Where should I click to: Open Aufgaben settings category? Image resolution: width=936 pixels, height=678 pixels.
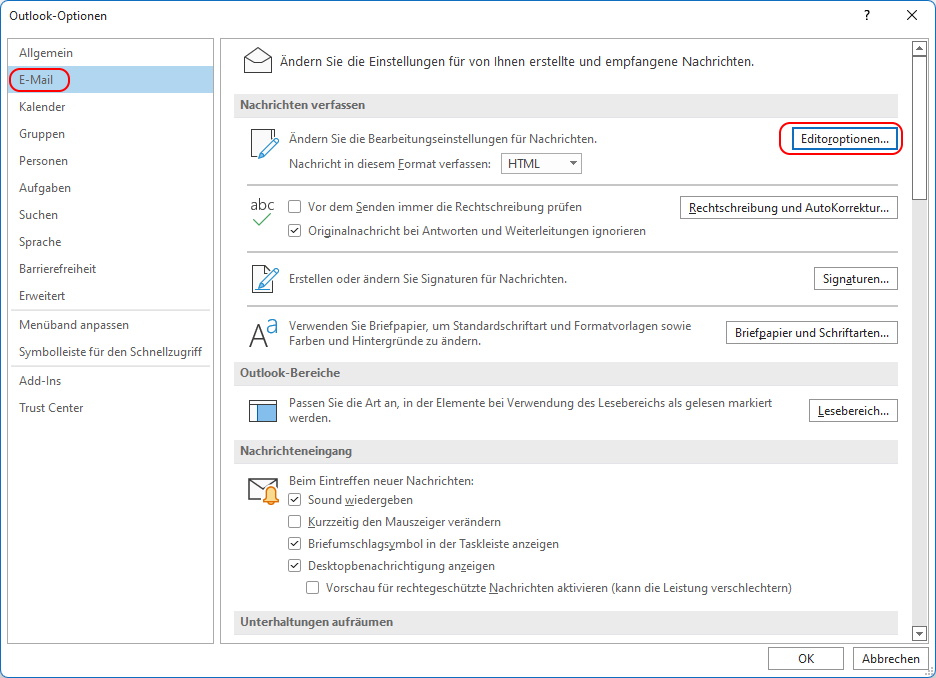111,187
